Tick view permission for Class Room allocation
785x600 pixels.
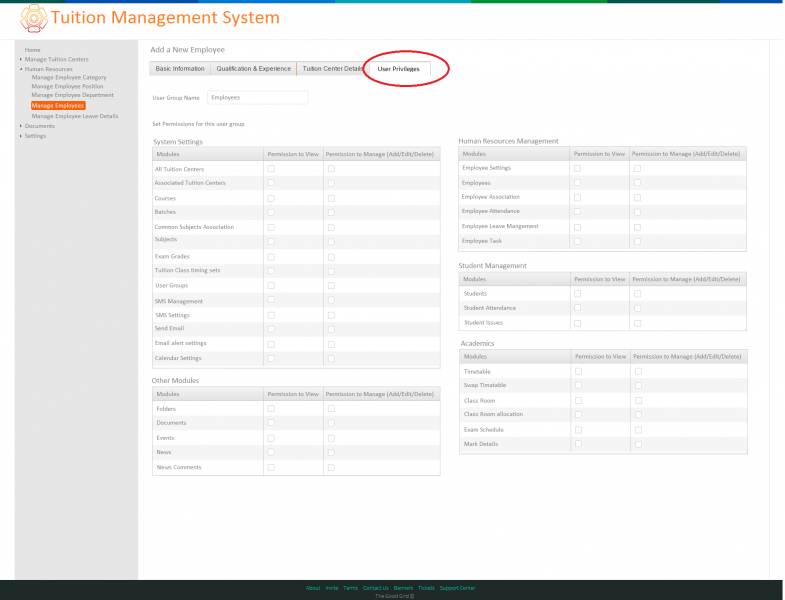coord(578,415)
